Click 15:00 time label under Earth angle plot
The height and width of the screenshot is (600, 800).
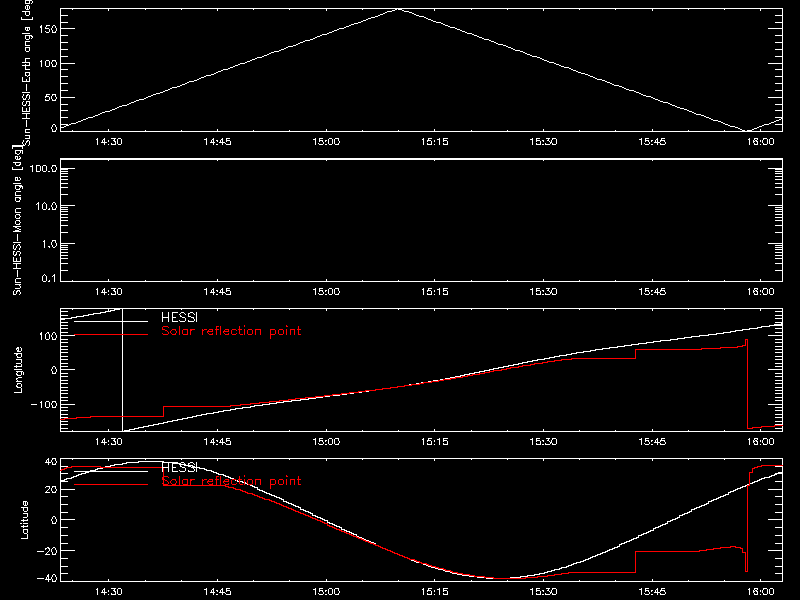coord(326,141)
